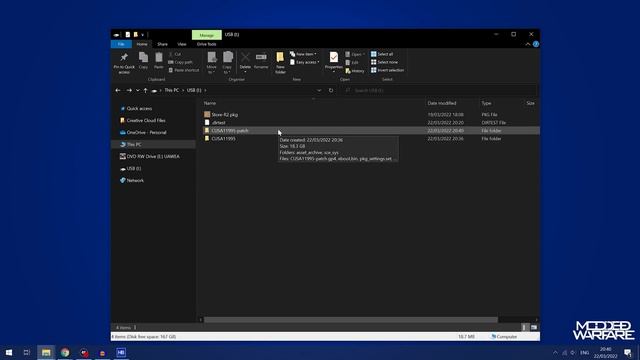Screen dimensions: 640x360
Task: Switch to the View tab
Action: 182,44
